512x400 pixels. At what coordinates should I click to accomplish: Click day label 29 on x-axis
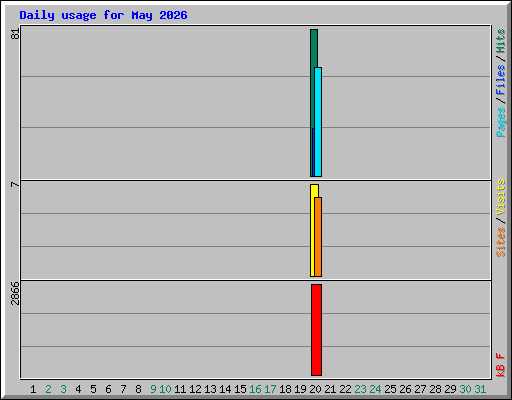(x=450, y=389)
